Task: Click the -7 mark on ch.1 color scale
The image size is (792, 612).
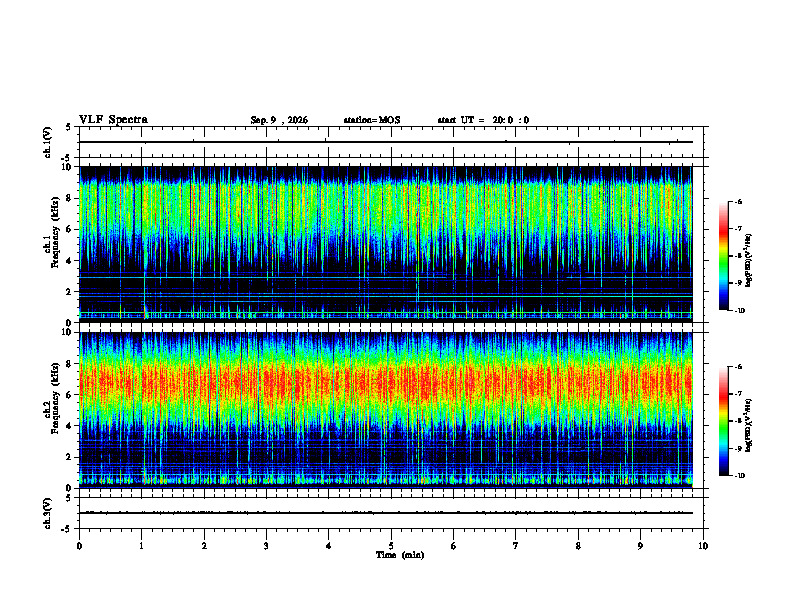Action: (738, 229)
